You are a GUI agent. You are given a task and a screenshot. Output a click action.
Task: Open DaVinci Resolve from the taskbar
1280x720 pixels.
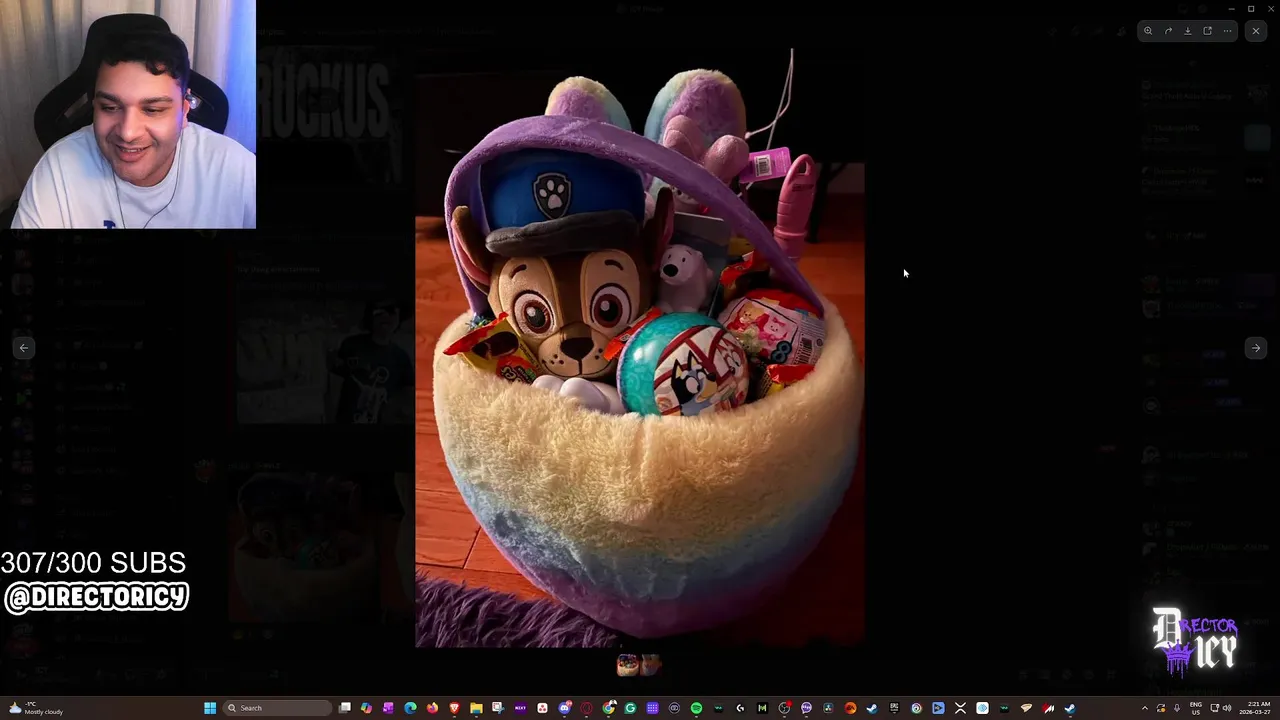click(x=828, y=708)
